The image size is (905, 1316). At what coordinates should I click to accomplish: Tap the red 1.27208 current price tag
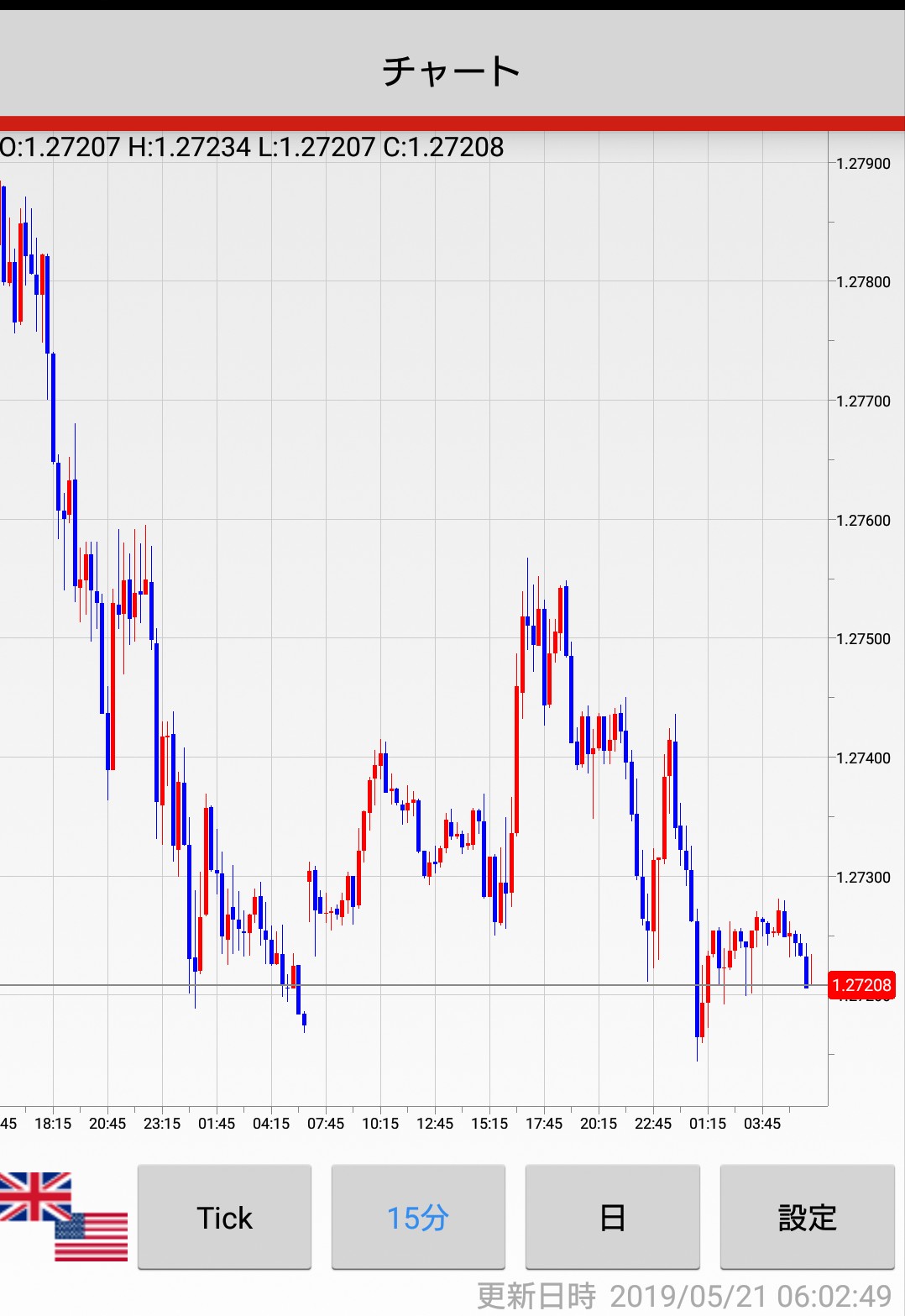[x=861, y=985]
